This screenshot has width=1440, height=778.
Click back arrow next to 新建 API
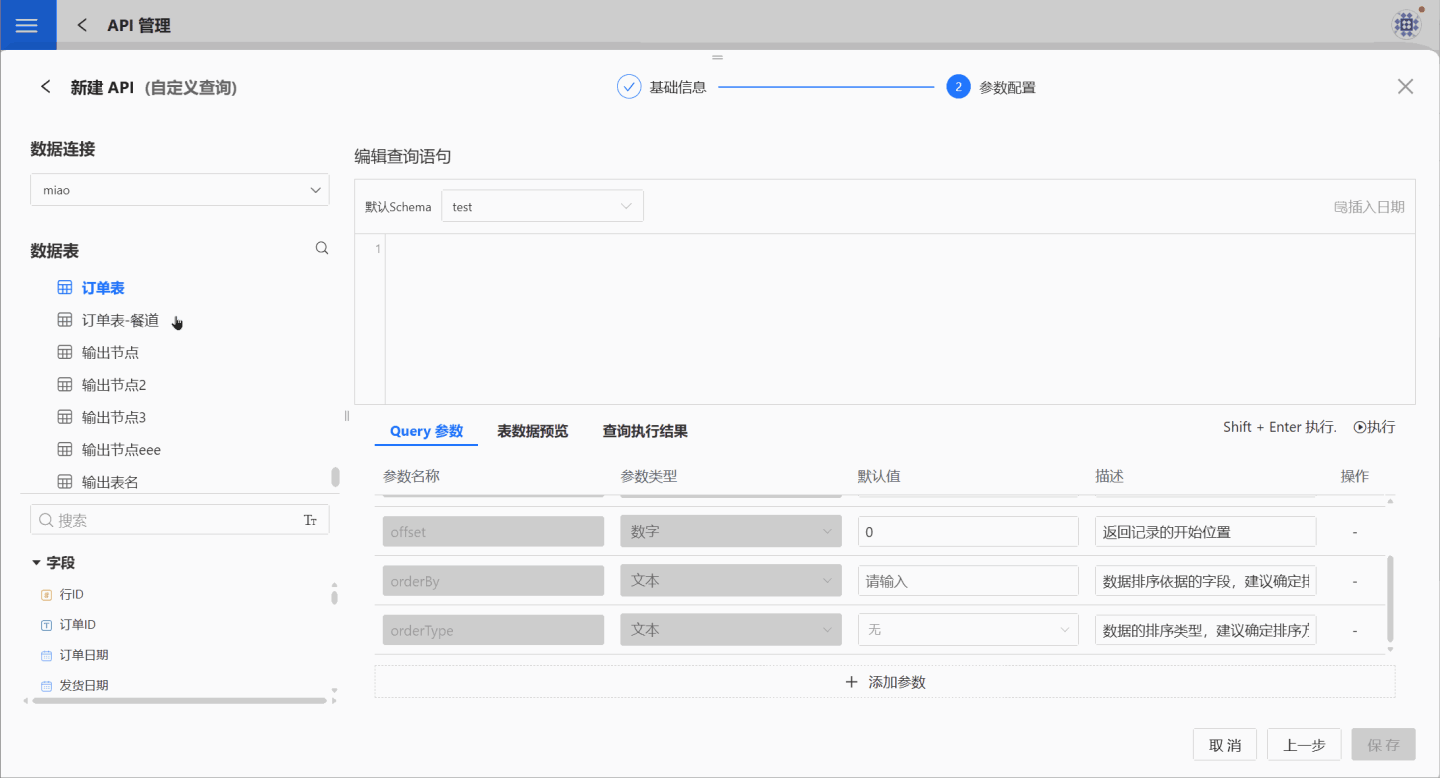45,87
